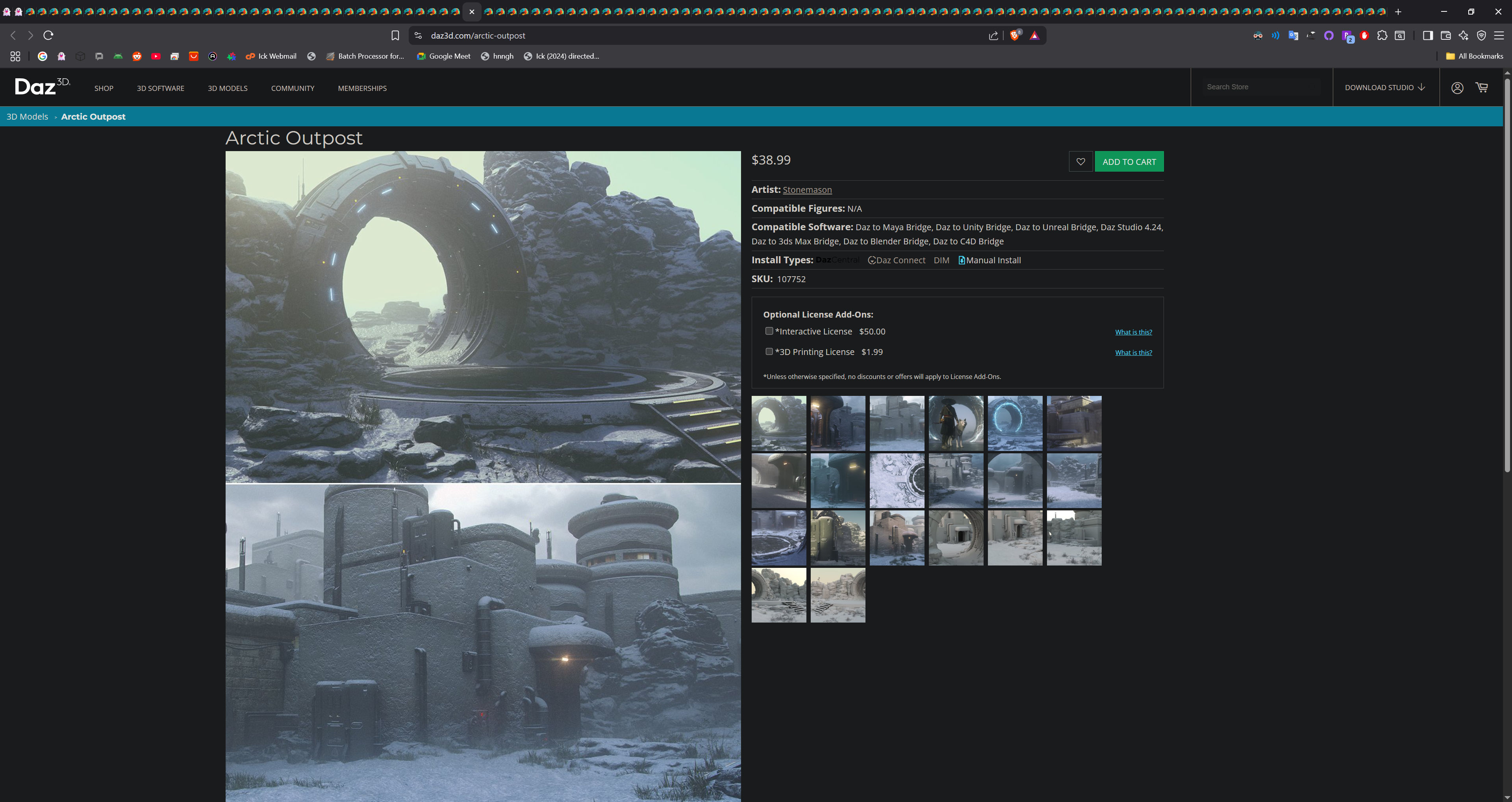1512x802 pixels.
Task: Click 'What is this?' for 3D Printing License
Action: [1134, 353]
